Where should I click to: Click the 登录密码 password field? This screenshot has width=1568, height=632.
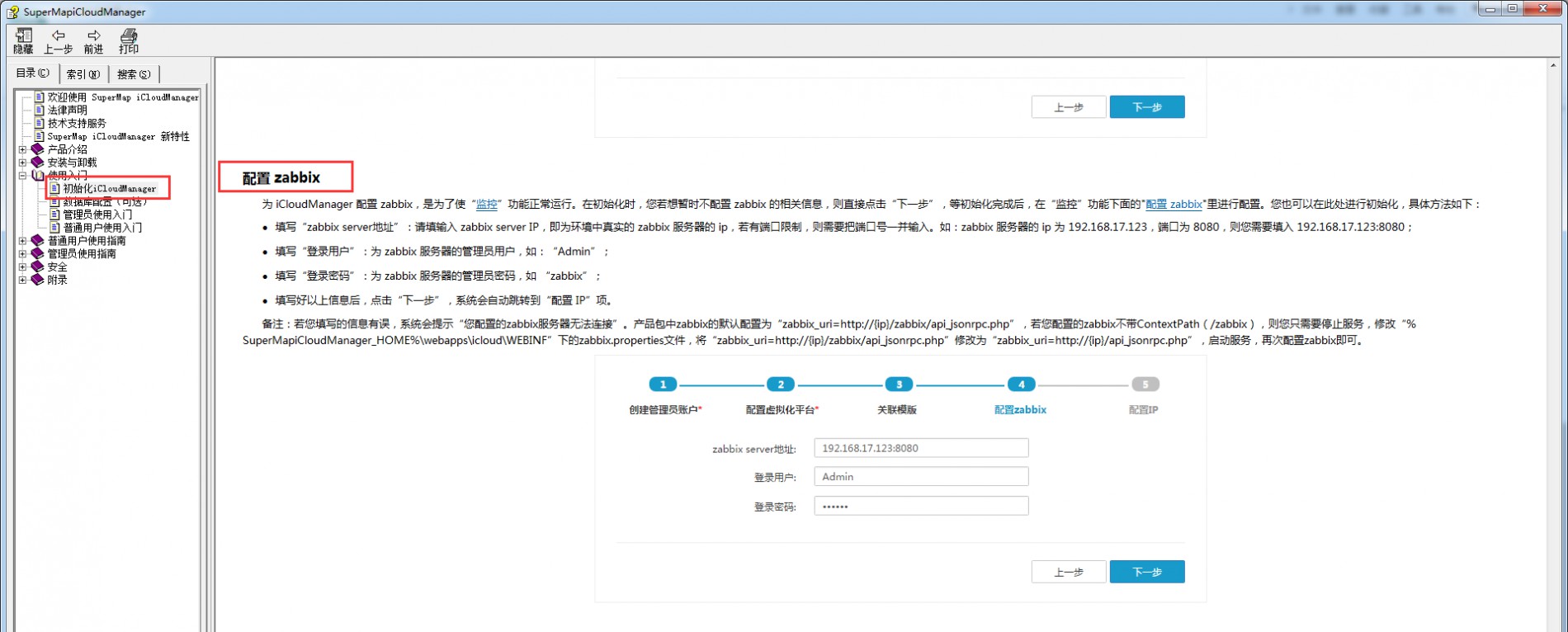921,506
